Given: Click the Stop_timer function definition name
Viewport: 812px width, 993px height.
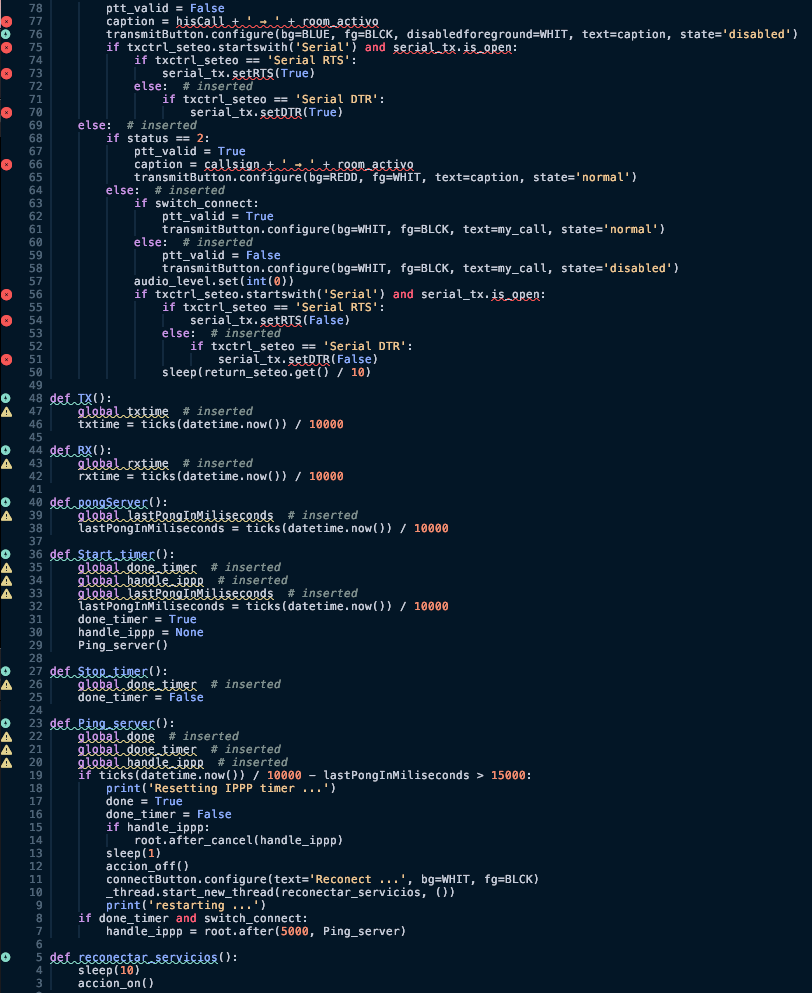Looking at the screenshot, I should (x=113, y=671).
